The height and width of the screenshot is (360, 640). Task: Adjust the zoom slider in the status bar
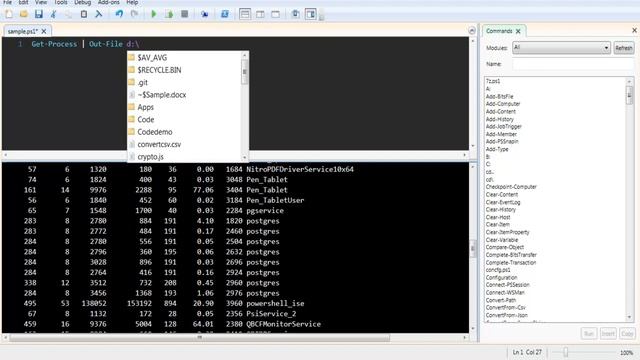click(x=566, y=352)
